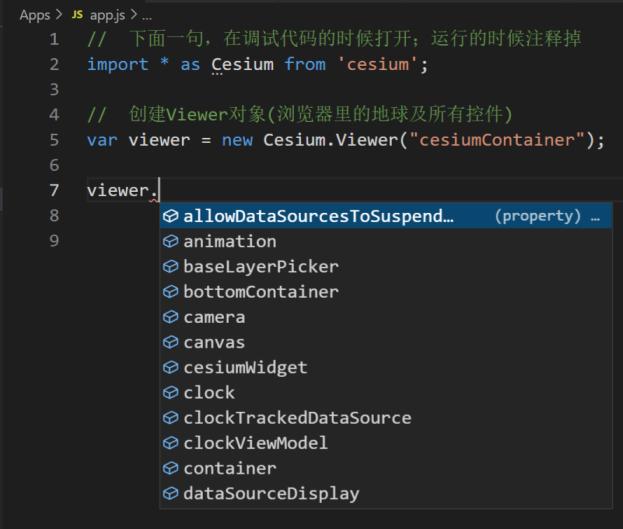Select dataSourceDisplay suggestion

click(x=385, y=494)
